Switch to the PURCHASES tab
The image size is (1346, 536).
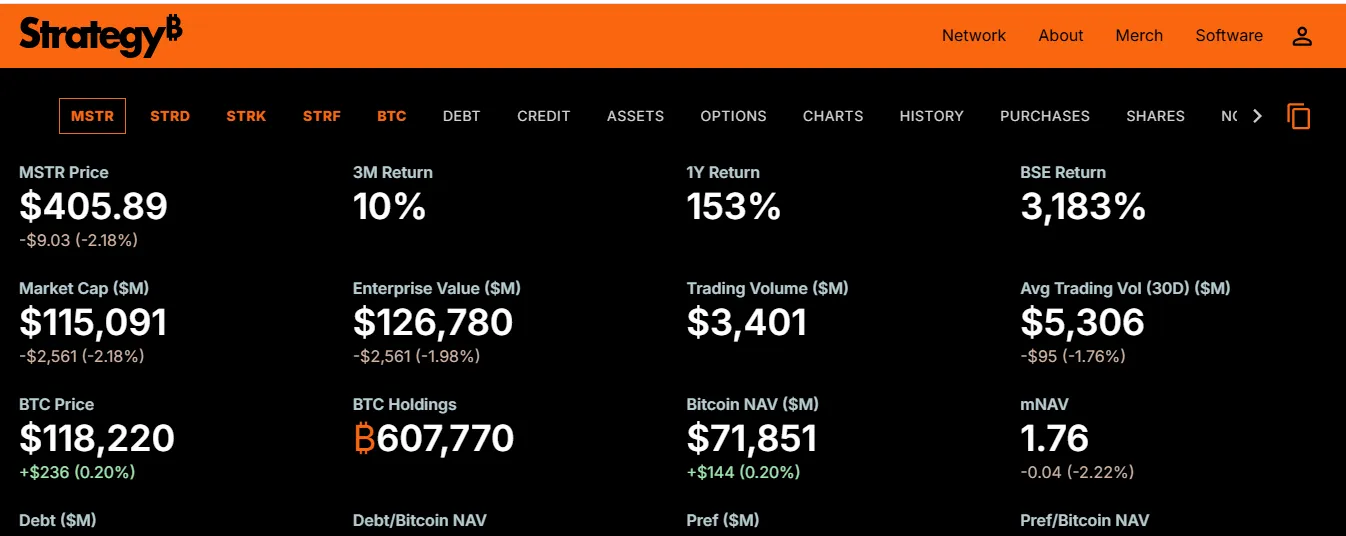pos(1045,116)
